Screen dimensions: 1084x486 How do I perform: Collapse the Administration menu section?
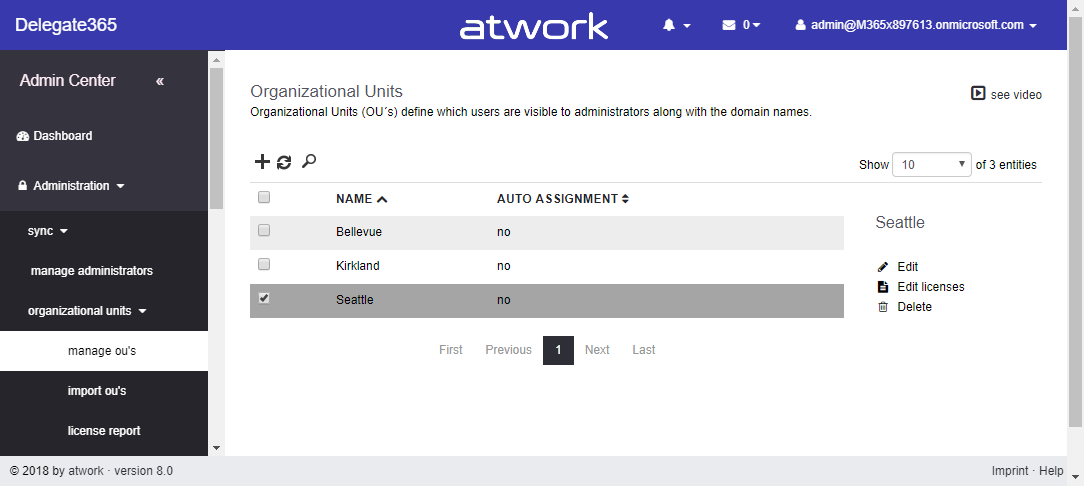pyautogui.click(x=72, y=186)
